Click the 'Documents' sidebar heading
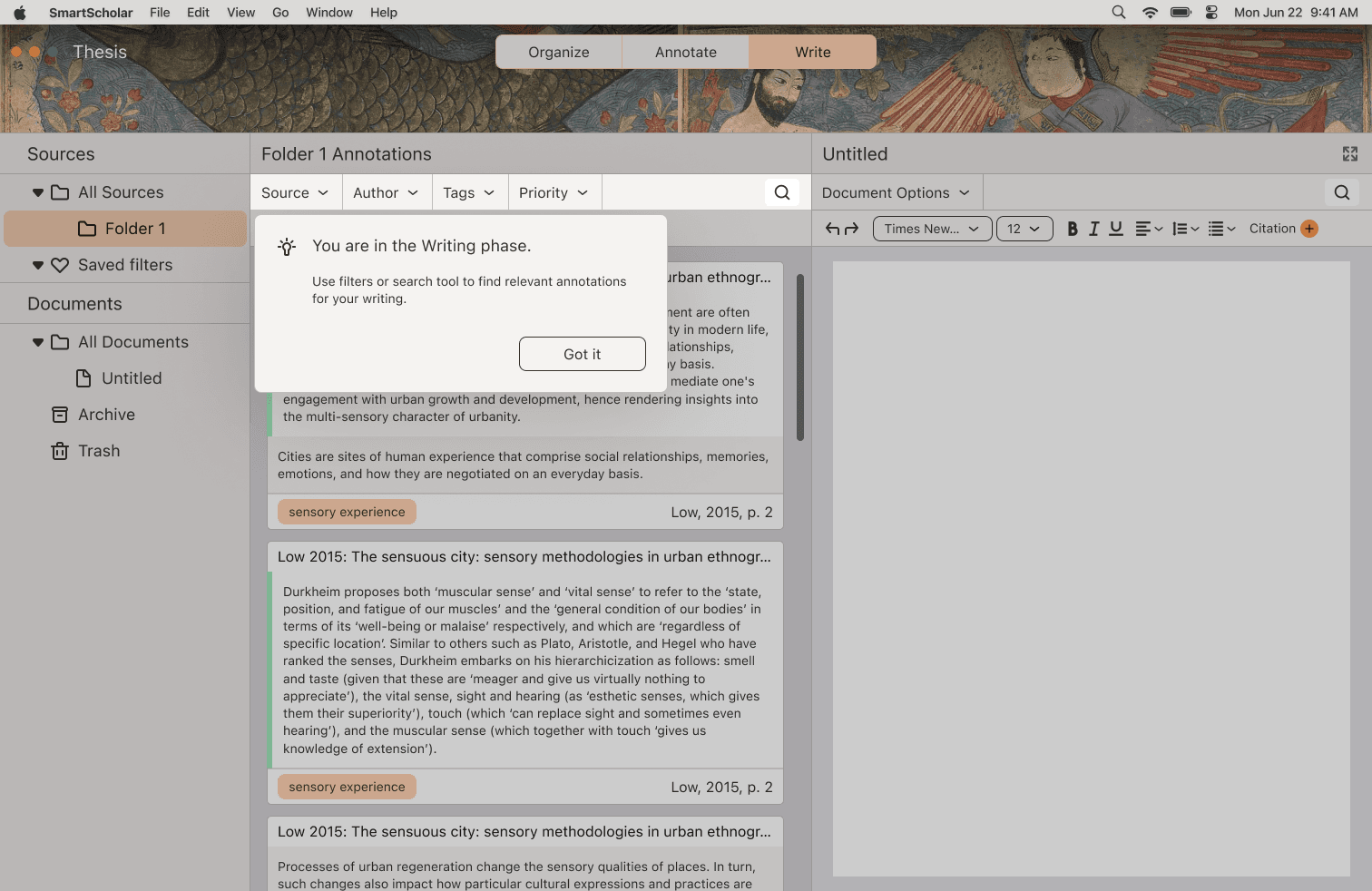This screenshot has width=1372, height=891. [74, 304]
